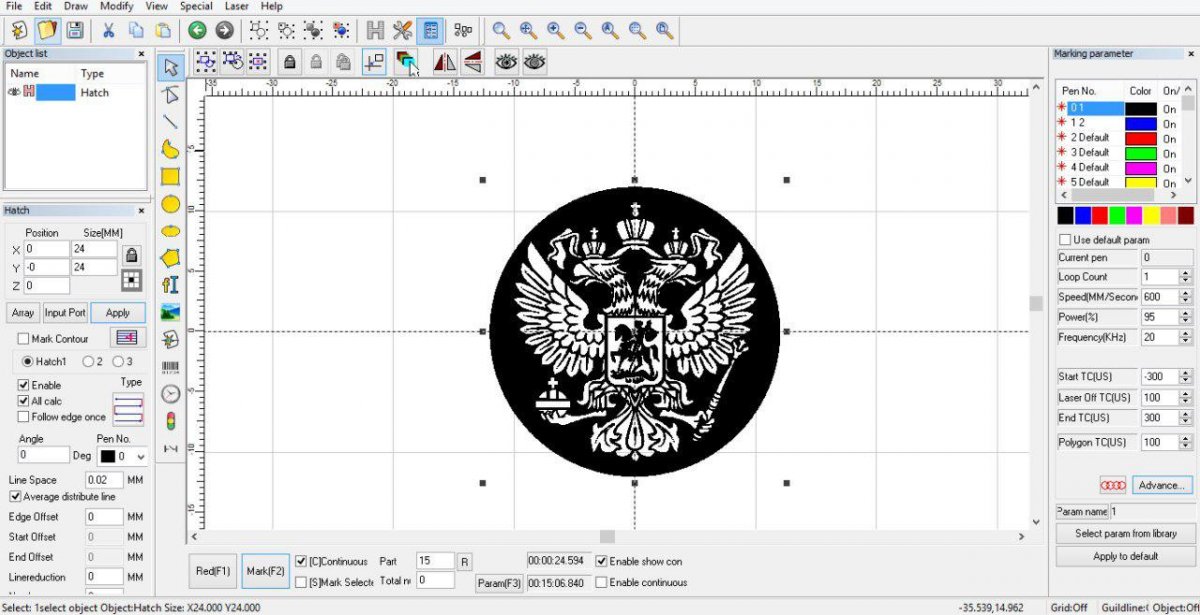Toggle Average distribute line checkbox
Image resolution: width=1200 pixels, height=615 pixels.
(x=15, y=496)
